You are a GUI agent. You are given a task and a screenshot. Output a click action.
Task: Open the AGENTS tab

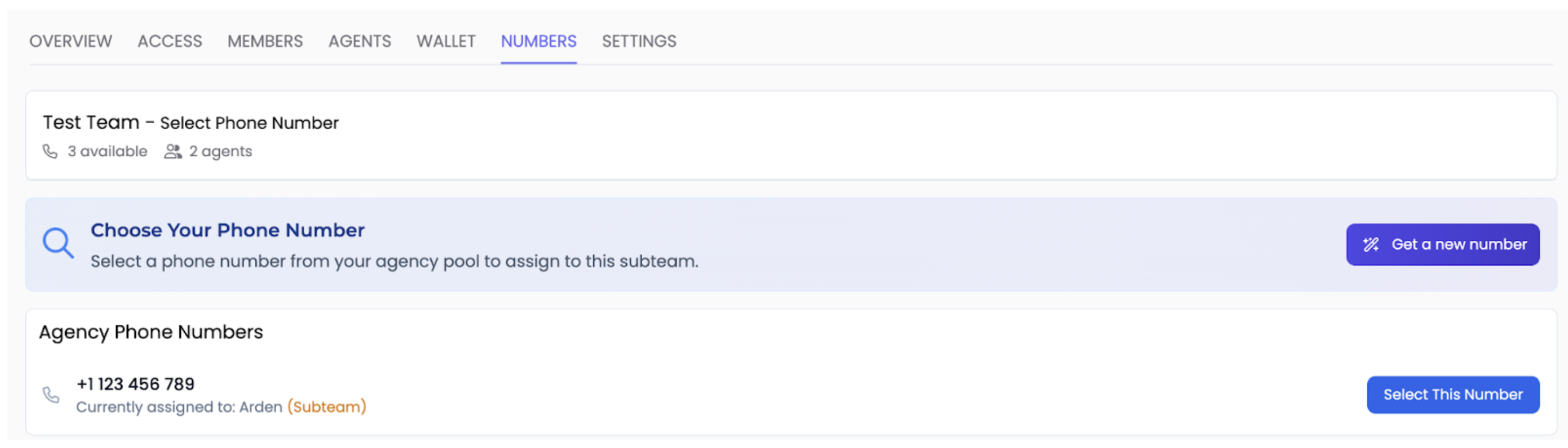coord(360,41)
